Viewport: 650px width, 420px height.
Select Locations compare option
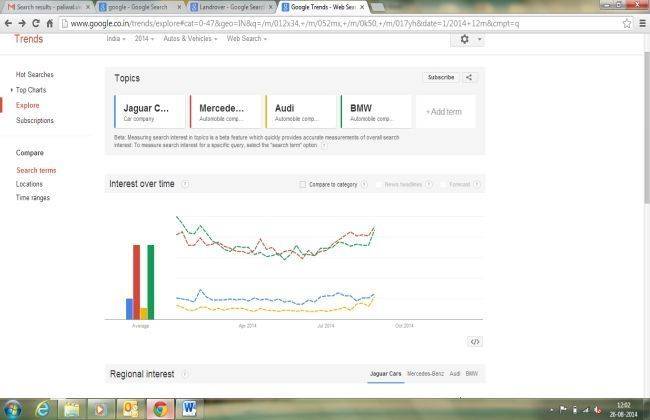(29, 184)
